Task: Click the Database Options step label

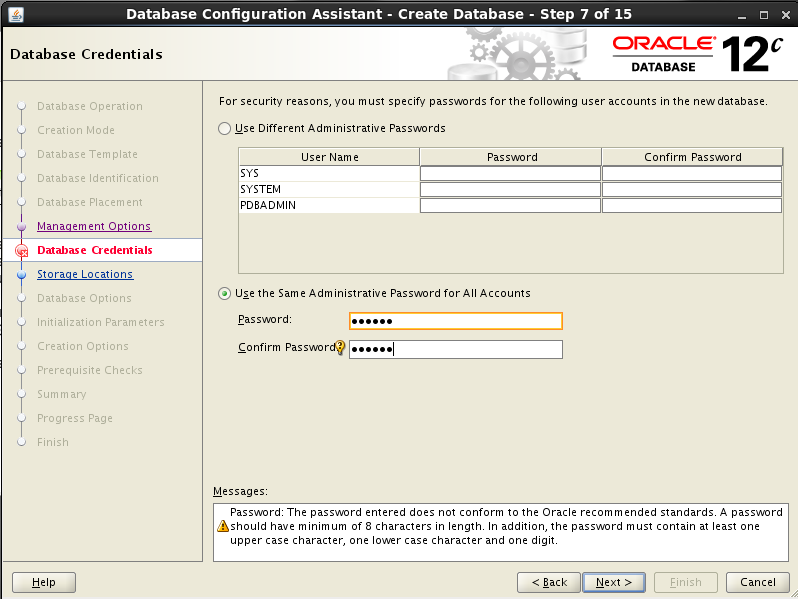Action: point(84,298)
